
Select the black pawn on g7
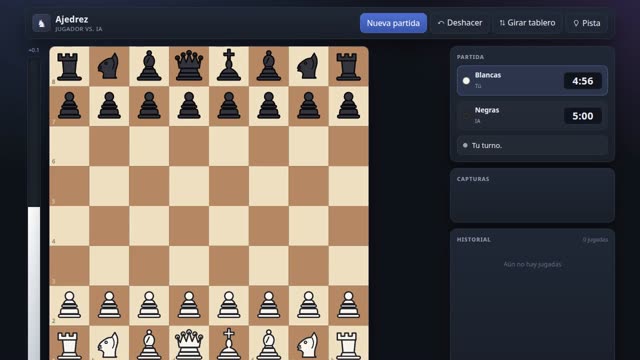tap(308, 106)
